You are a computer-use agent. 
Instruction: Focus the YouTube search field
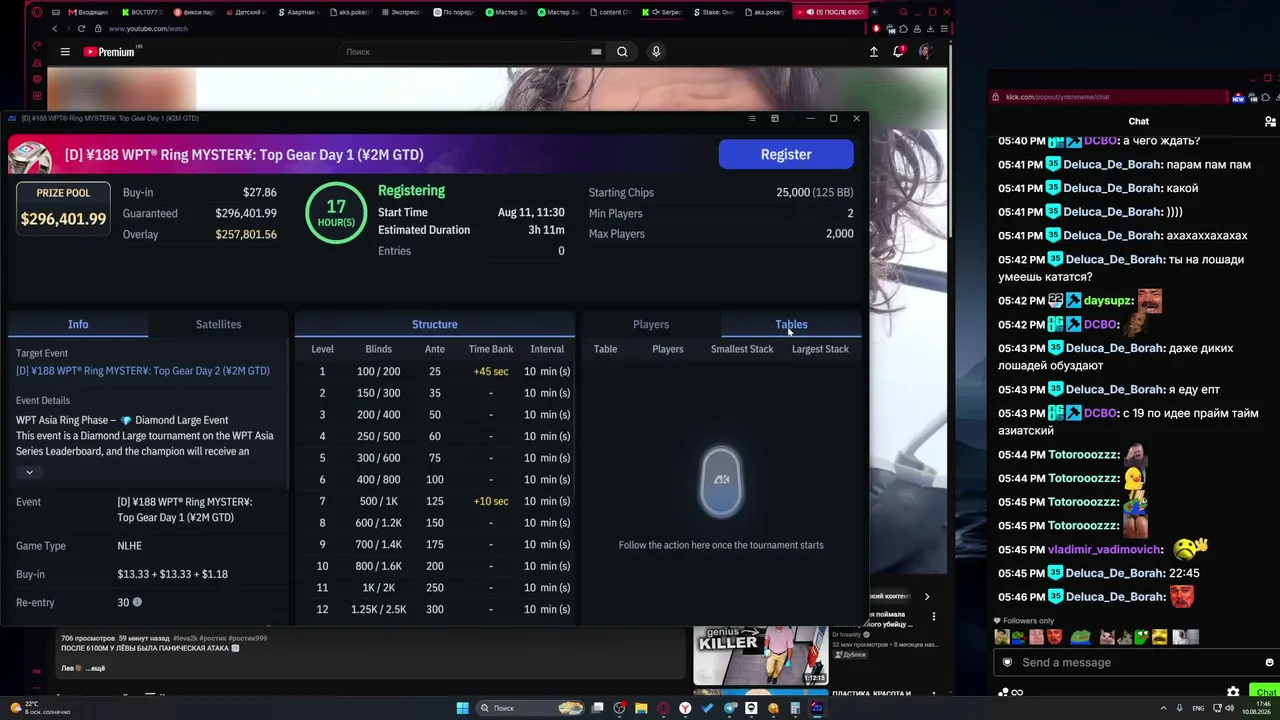click(x=462, y=52)
